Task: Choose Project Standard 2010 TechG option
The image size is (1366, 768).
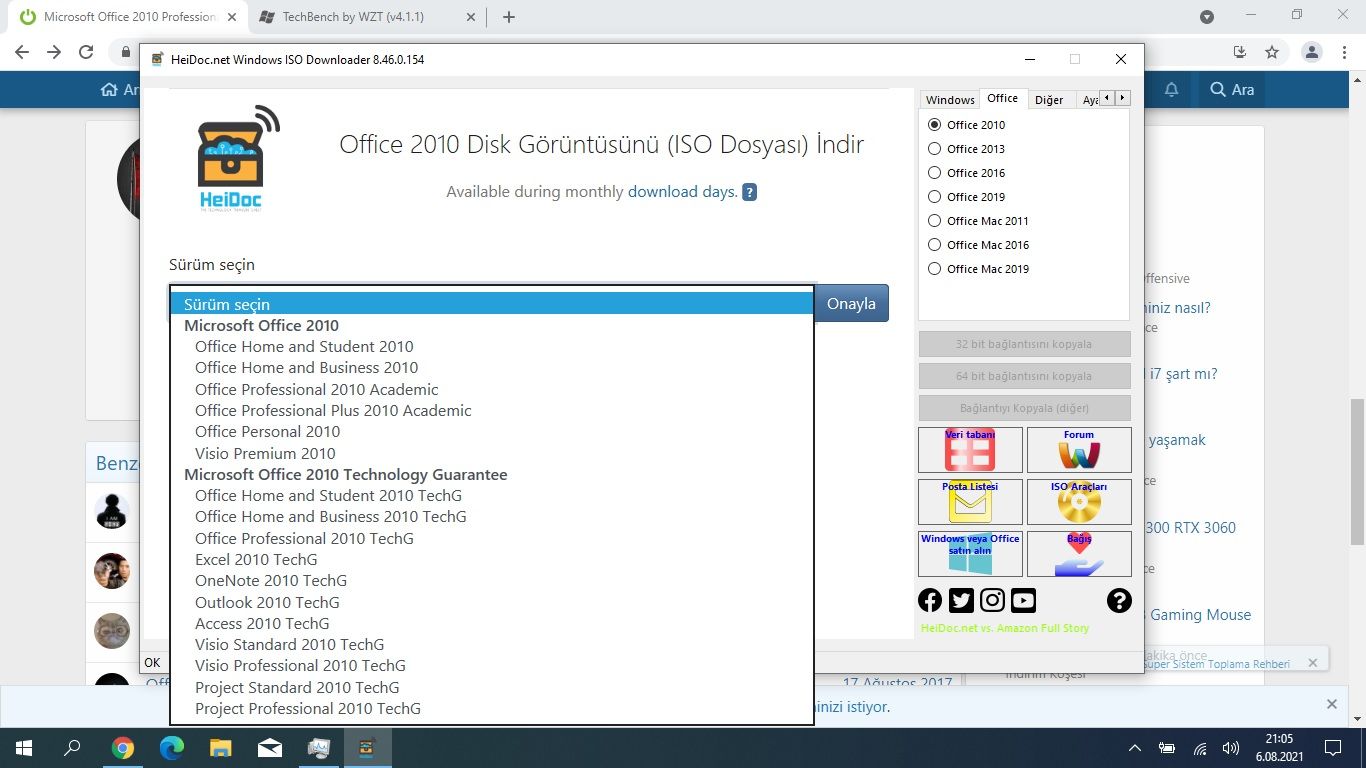Action: pyautogui.click(x=492, y=688)
